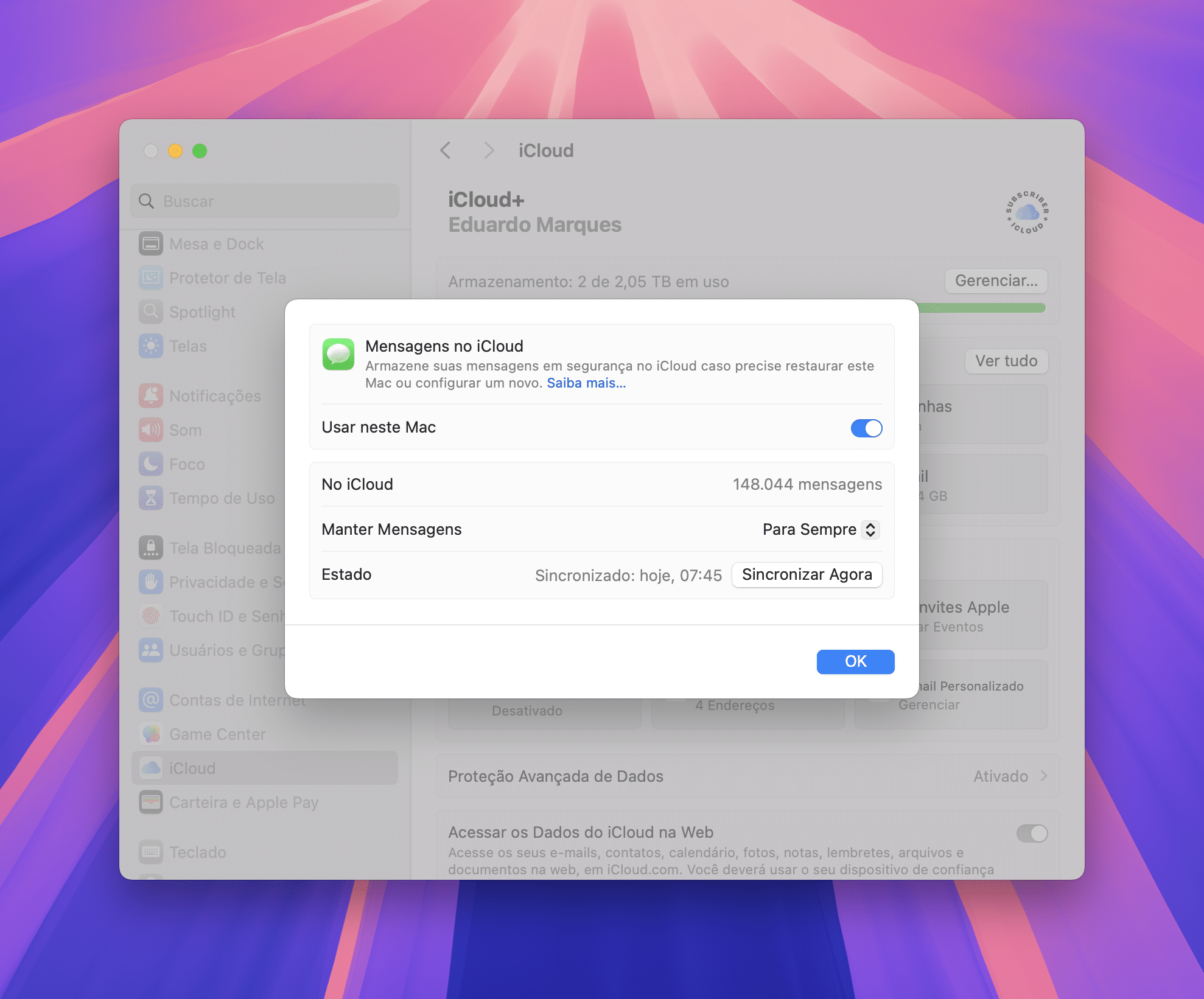This screenshot has height=999, width=1204.
Task: Click the Game Center icon
Action: (x=151, y=734)
